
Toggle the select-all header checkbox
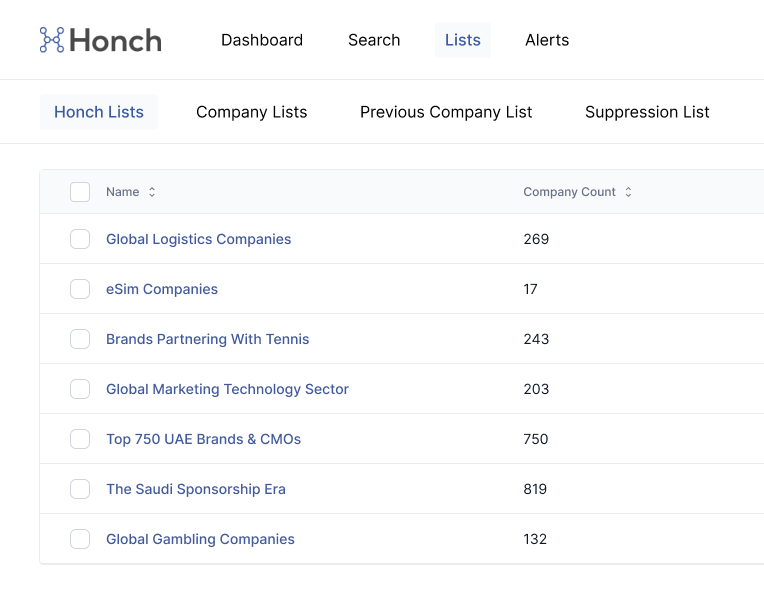click(80, 192)
